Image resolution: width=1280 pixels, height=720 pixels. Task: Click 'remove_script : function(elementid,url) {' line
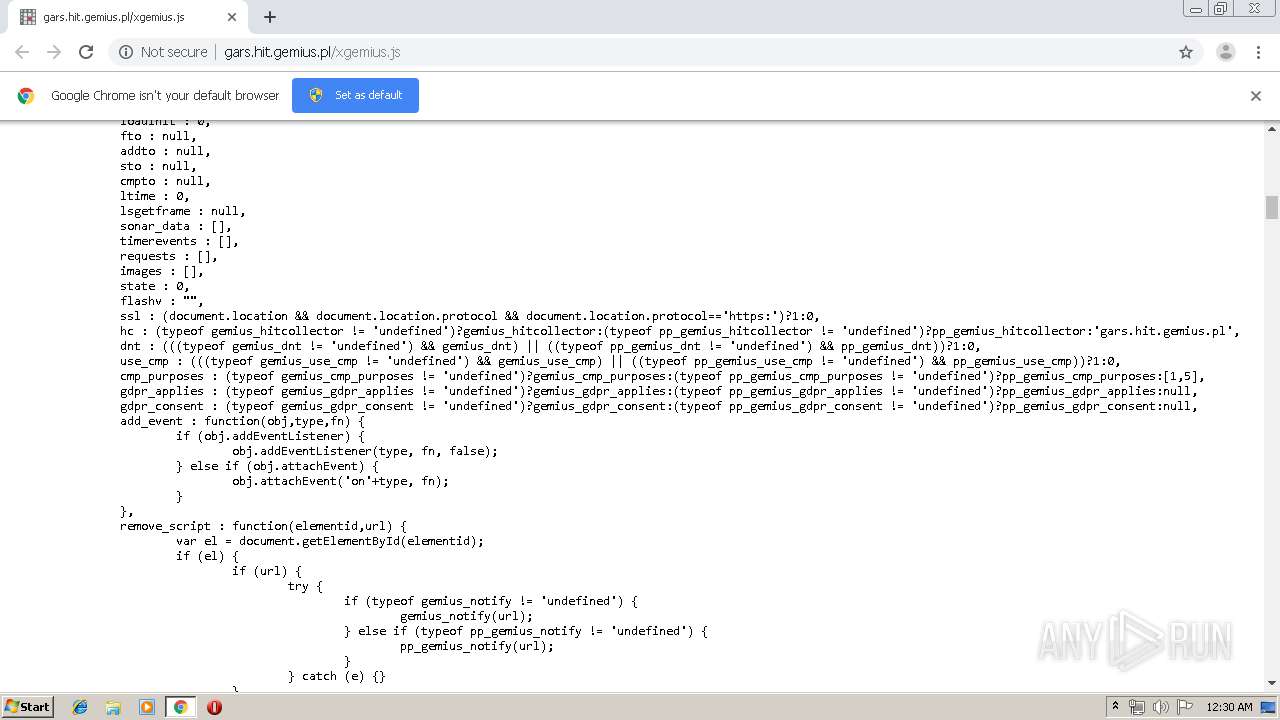coord(263,526)
